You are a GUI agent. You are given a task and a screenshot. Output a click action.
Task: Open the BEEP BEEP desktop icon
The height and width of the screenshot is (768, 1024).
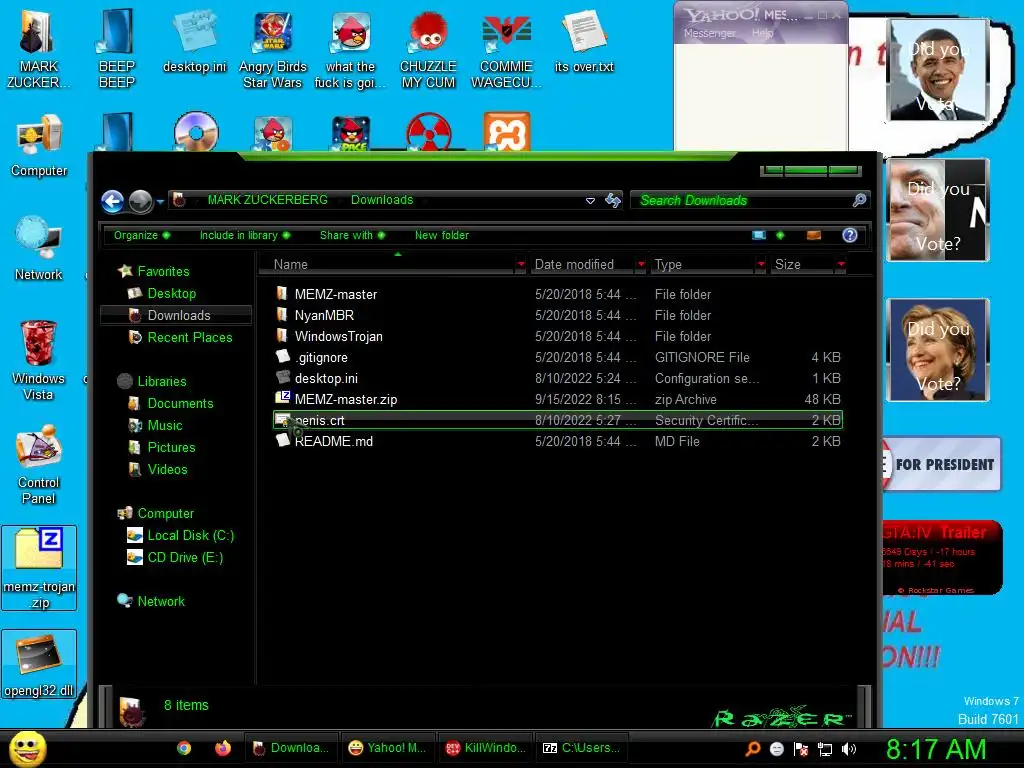coord(116,49)
